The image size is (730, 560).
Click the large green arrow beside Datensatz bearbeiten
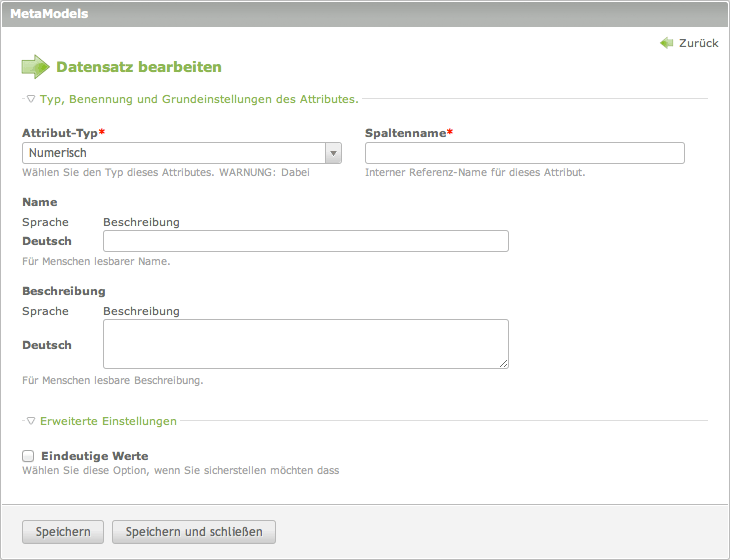click(35, 67)
